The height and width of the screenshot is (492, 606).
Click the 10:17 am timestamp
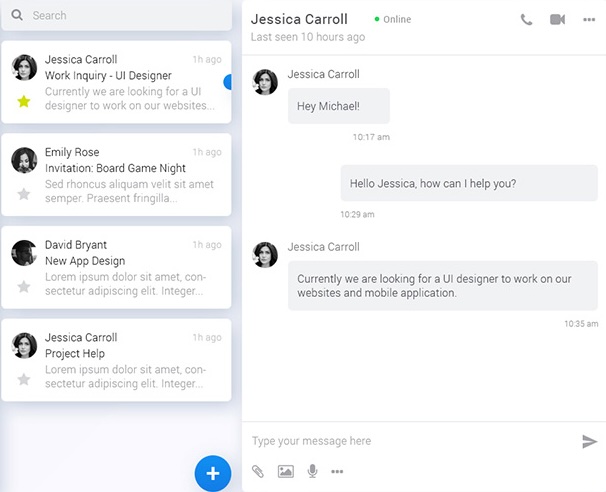click(371, 137)
